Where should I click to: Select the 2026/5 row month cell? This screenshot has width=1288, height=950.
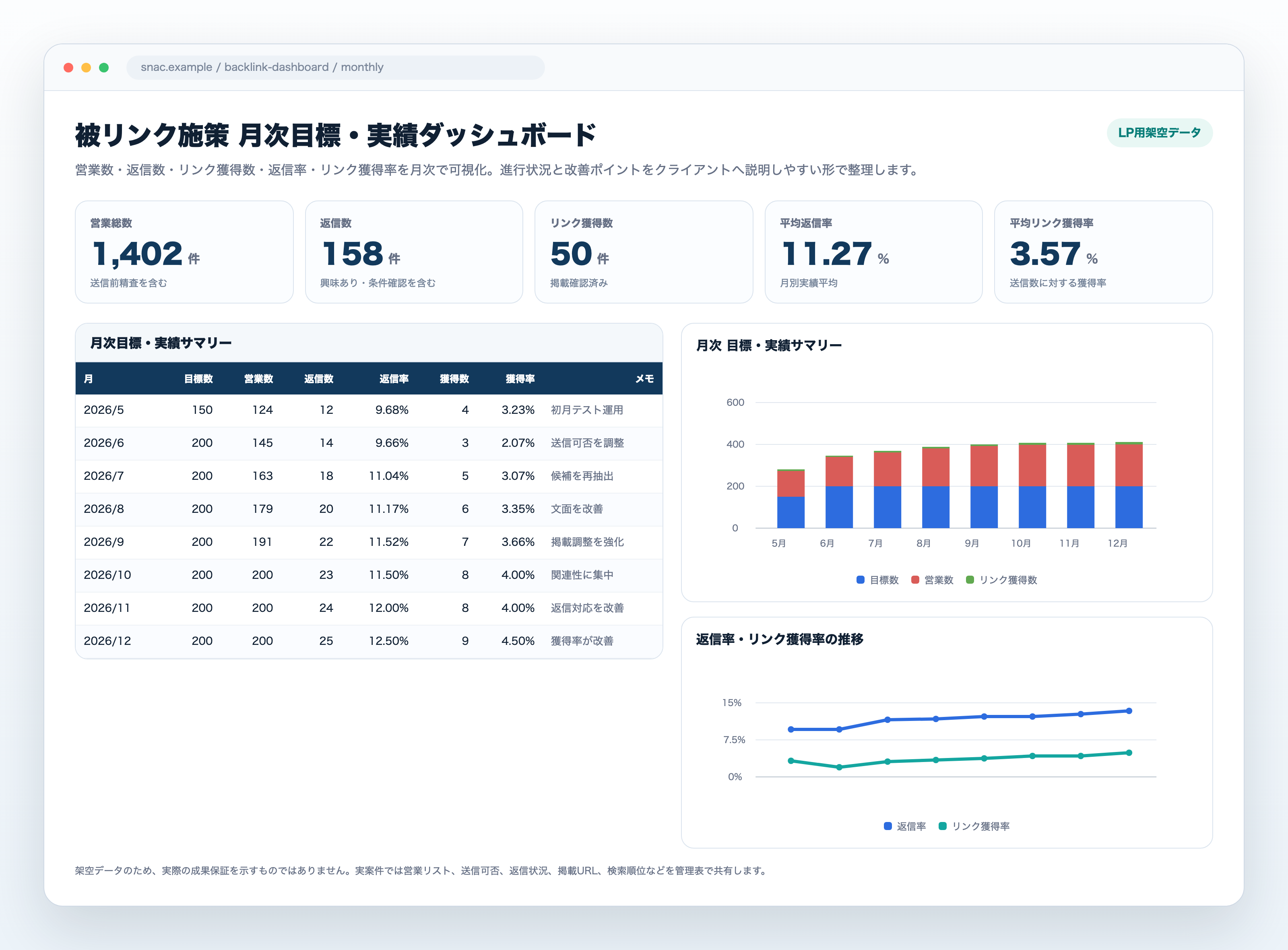(x=103, y=410)
